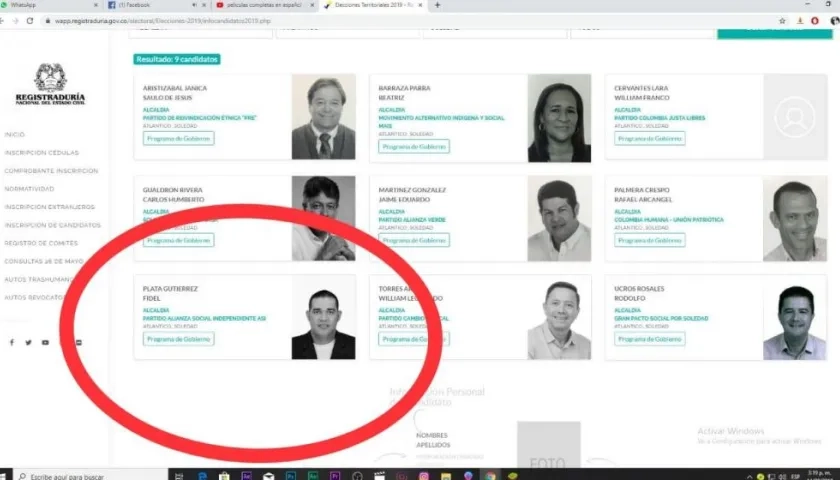Image resolution: width=840 pixels, height=480 pixels.
Task: Click GRAN PACTO SOCIAL POR SOLEDAD text
Action: tap(661, 318)
